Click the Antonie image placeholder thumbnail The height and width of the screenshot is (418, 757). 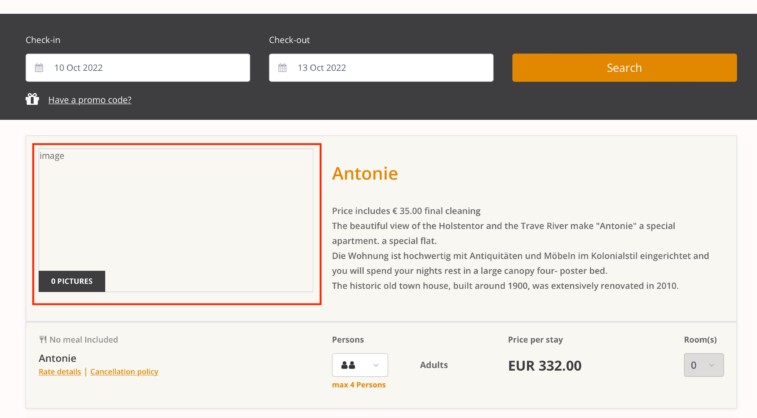coord(176,220)
